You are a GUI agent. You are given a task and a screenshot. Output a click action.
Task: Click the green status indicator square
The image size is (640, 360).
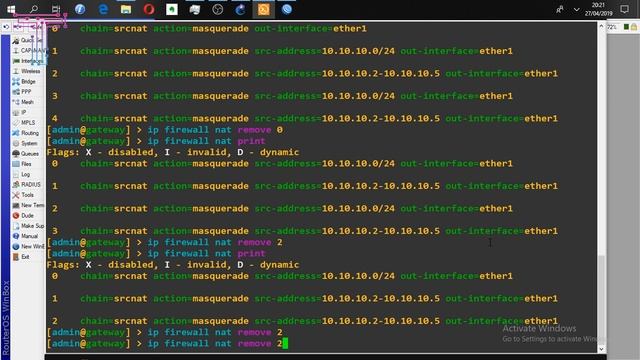coord(626,27)
